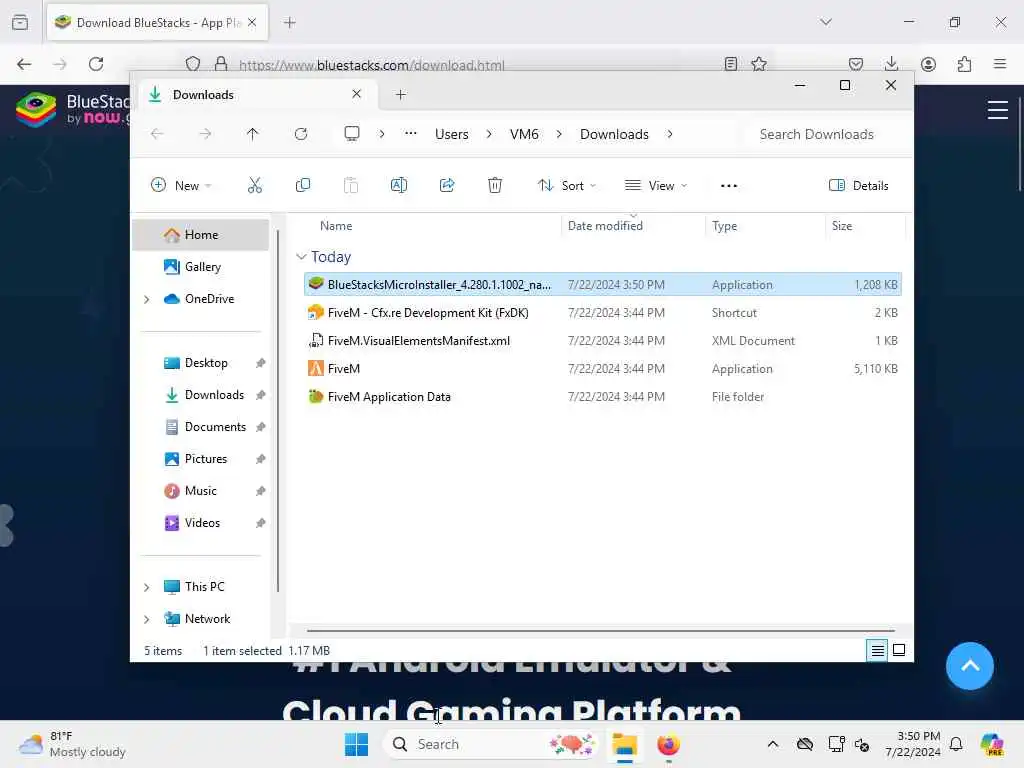This screenshot has height=768, width=1024.
Task: Toggle the Details pane button
Action: 859,185
